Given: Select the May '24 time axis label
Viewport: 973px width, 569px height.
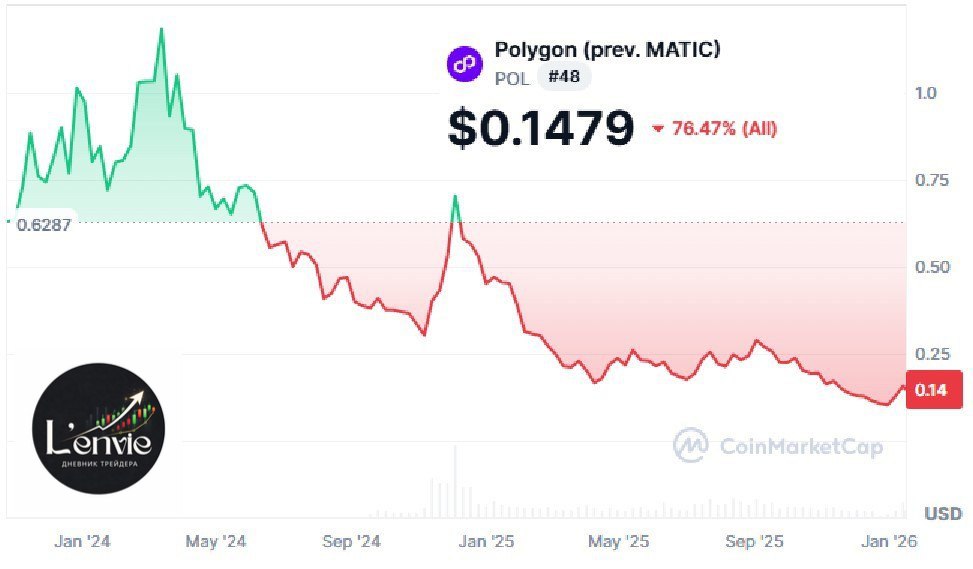Looking at the screenshot, I should pyautogui.click(x=215, y=541).
